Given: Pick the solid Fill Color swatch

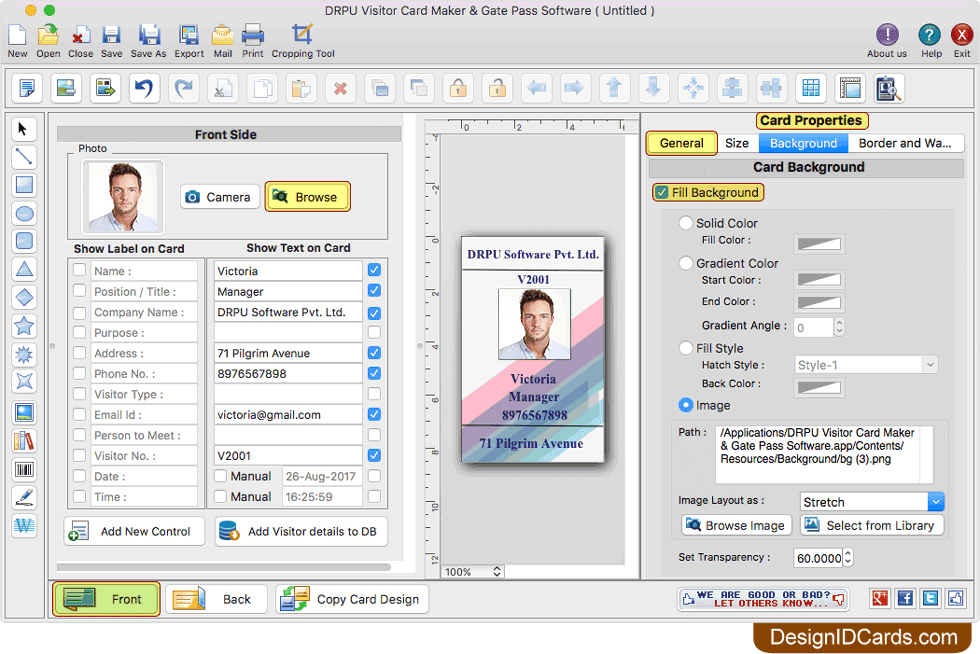Looking at the screenshot, I should click(x=819, y=244).
